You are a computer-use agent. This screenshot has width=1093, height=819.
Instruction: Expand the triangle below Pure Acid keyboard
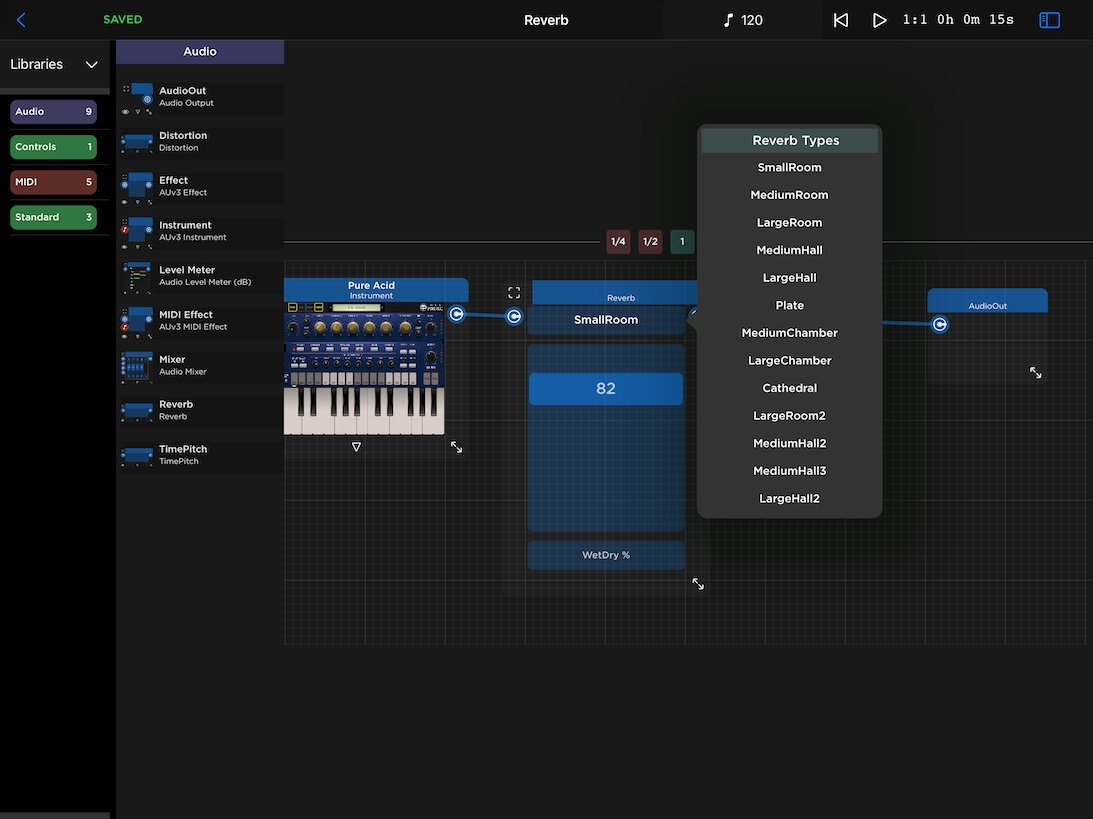356,447
